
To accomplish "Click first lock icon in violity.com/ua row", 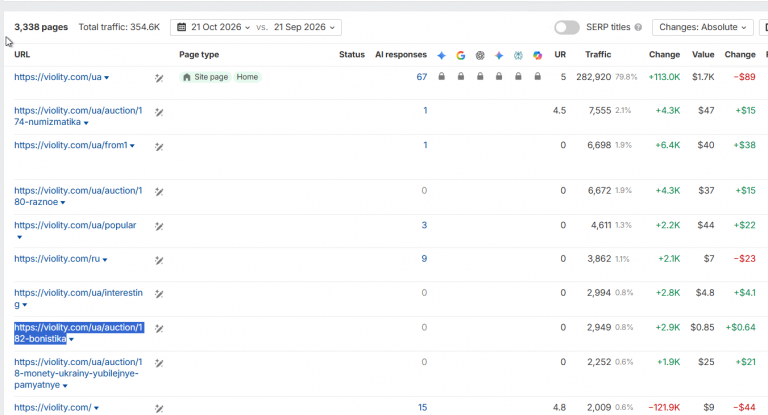I will 442,76.
